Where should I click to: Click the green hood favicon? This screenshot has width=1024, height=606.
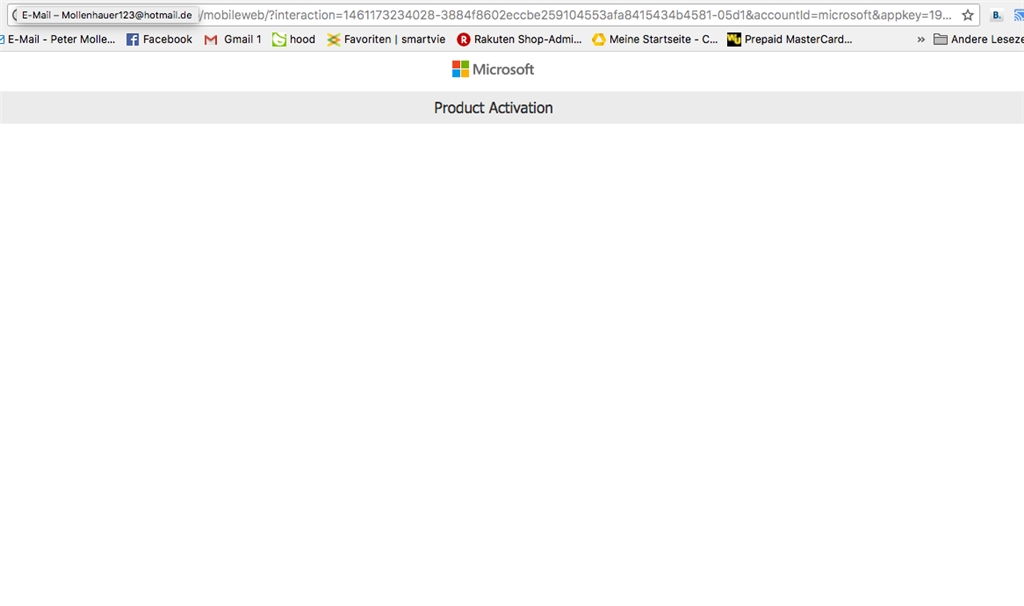tap(279, 40)
